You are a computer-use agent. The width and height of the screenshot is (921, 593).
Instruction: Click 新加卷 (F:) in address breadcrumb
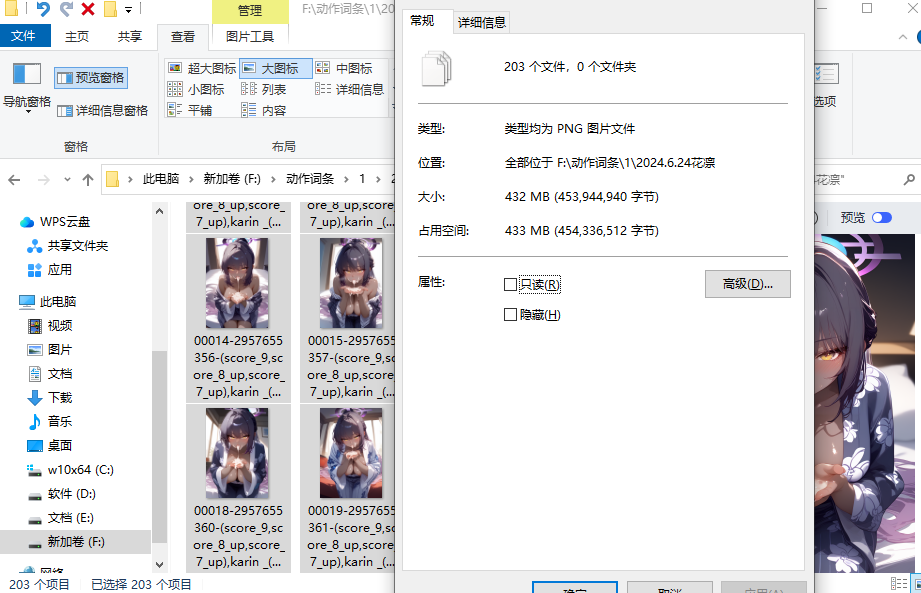pos(232,178)
